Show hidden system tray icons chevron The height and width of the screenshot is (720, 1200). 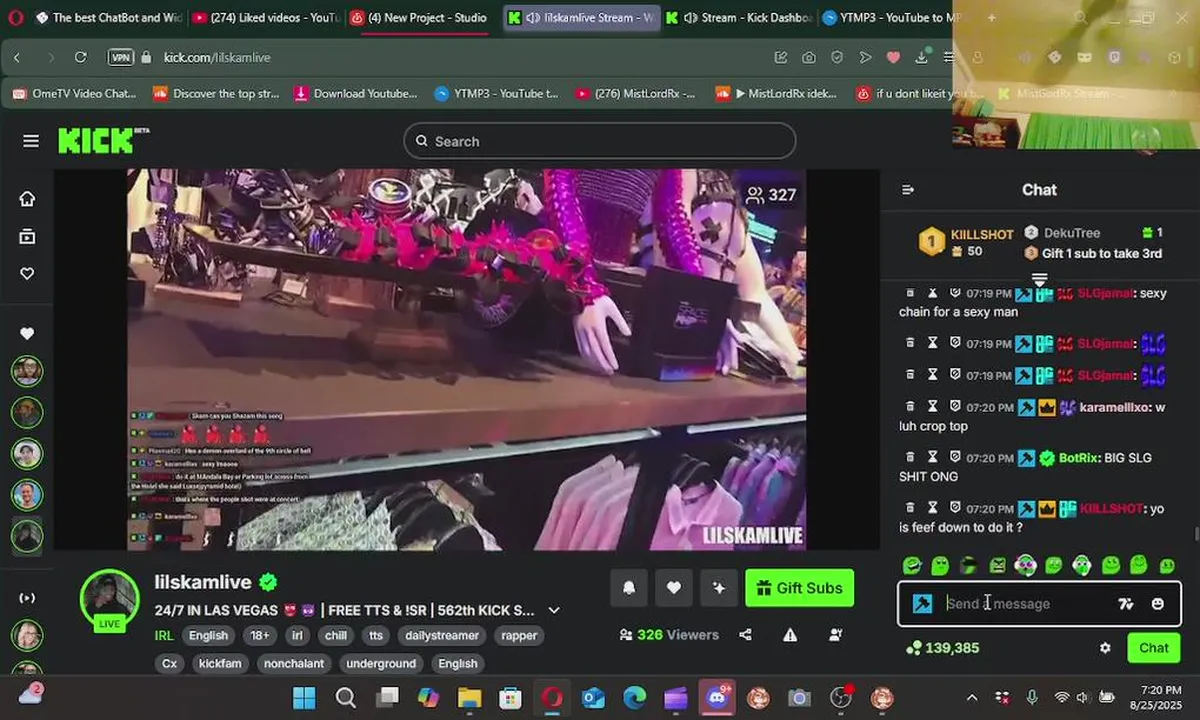[972, 697]
